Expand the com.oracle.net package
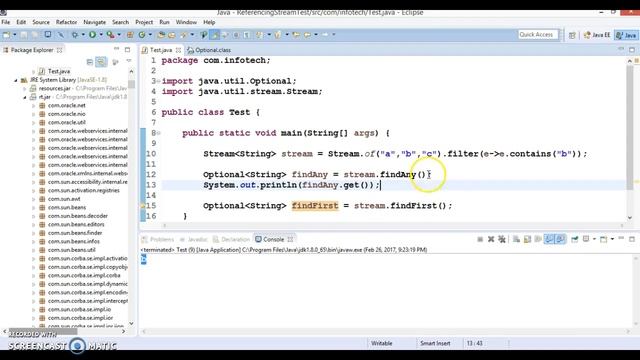Image resolution: width=640 pixels, height=360 pixels. pyautogui.click(x=34, y=106)
